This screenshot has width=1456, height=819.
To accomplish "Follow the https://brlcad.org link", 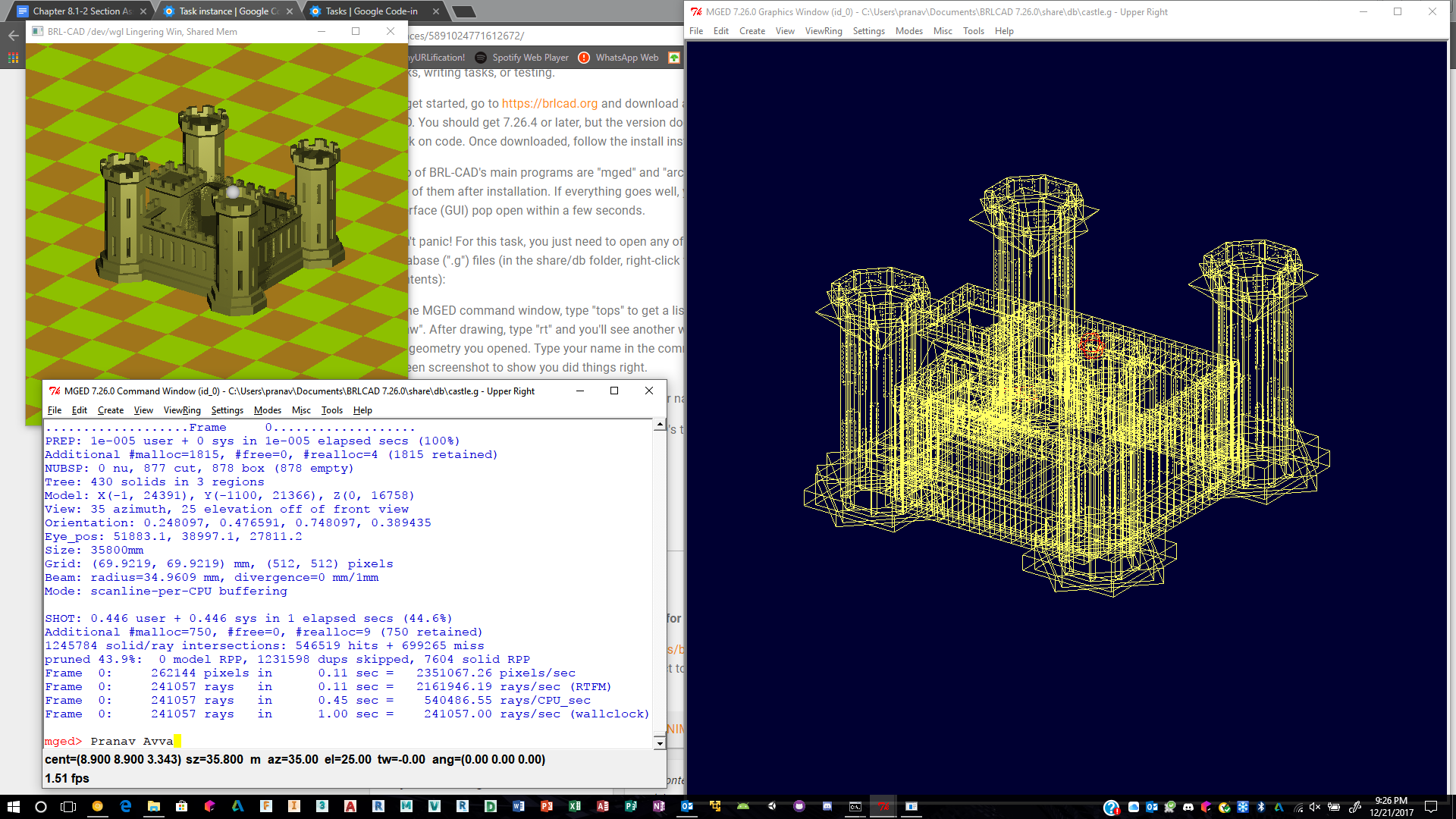I will [x=550, y=103].
